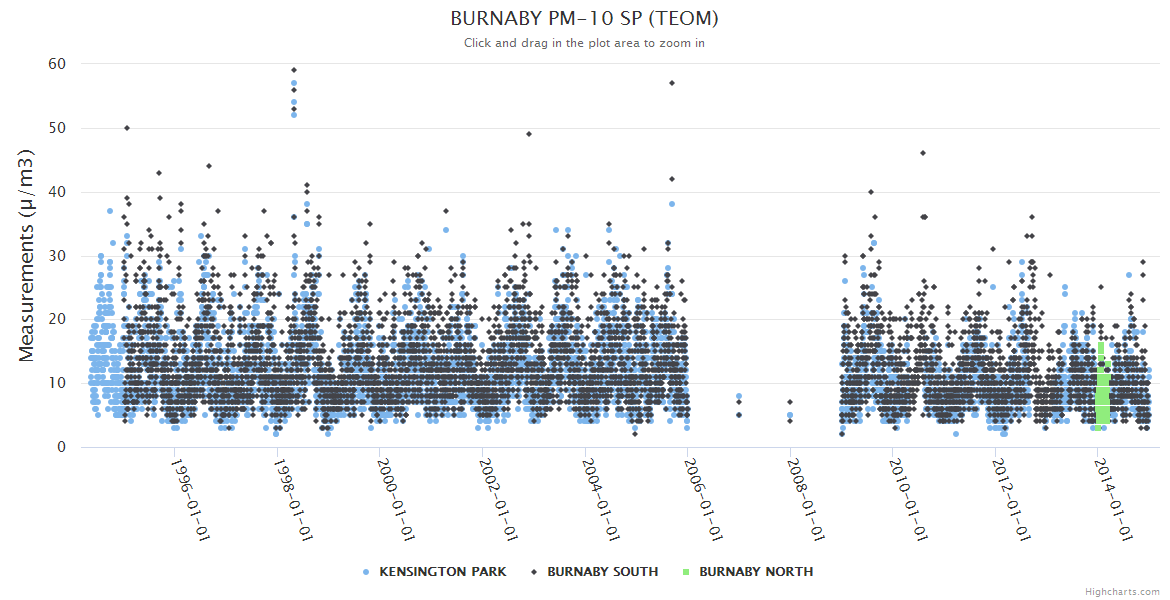Select the Burnaby South point at 57 in 2005
Image resolution: width=1170 pixels, height=600 pixels.
pyautogui.click(x=672, y=83)
